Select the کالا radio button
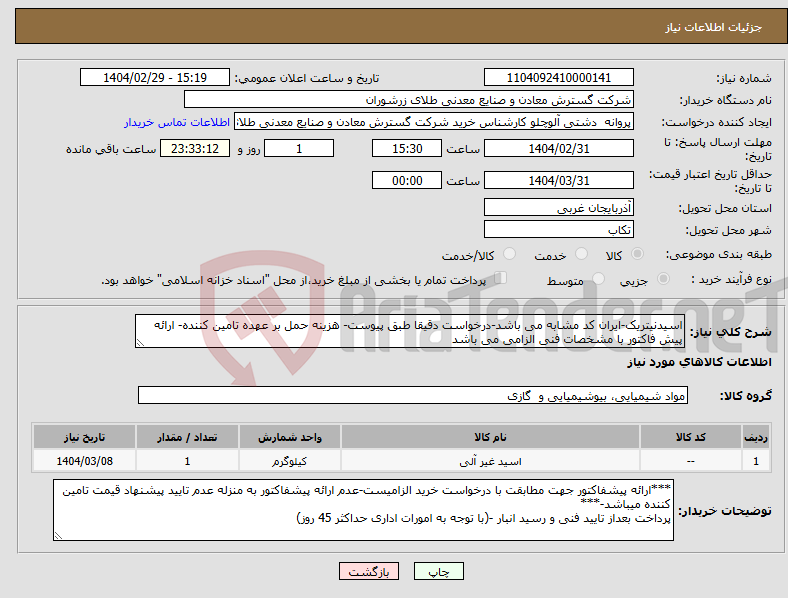The image size is (788, 598). tap(637, 254)
